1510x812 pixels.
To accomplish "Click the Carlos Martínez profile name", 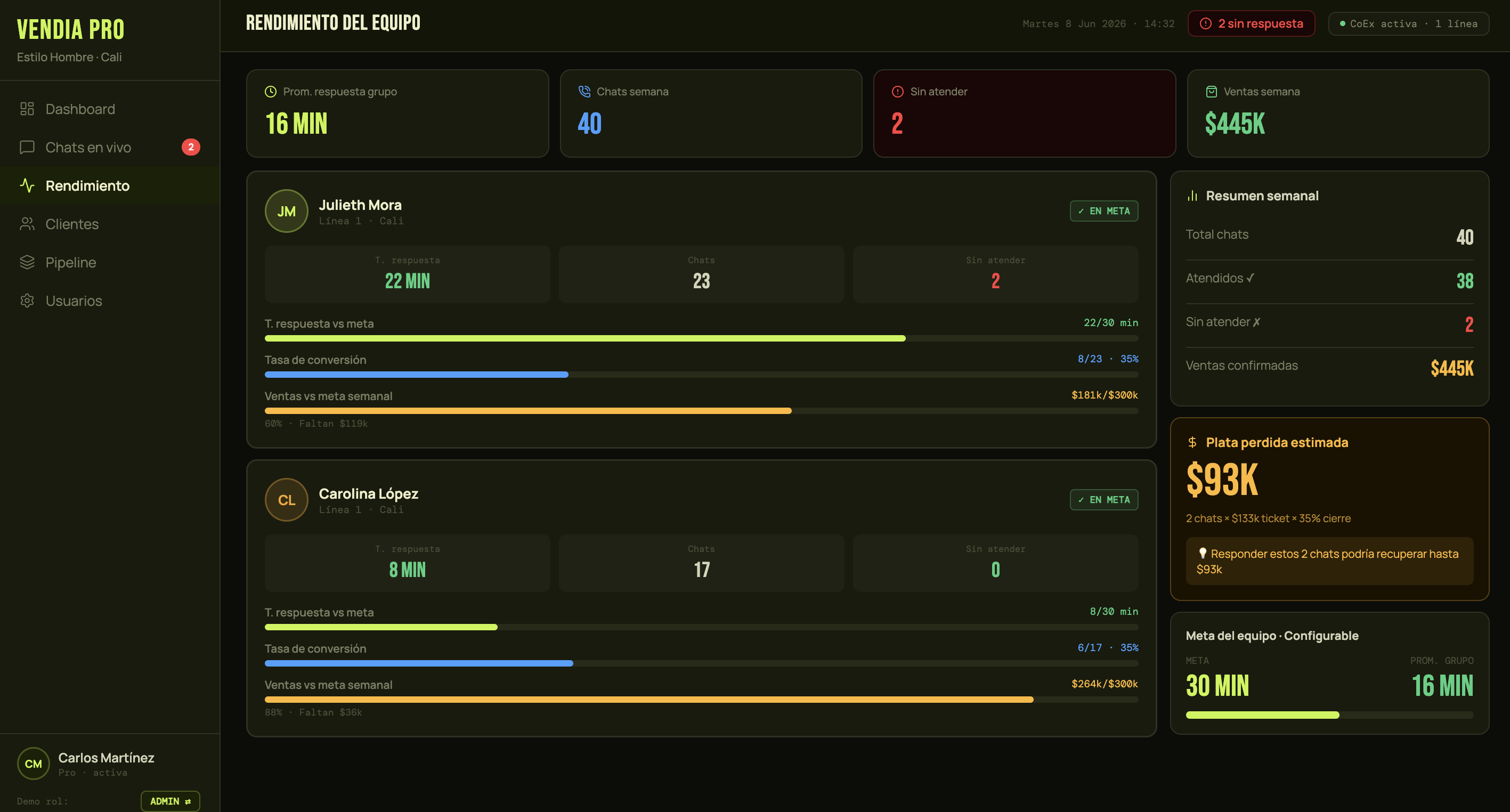I will click(x=106, y=758).
